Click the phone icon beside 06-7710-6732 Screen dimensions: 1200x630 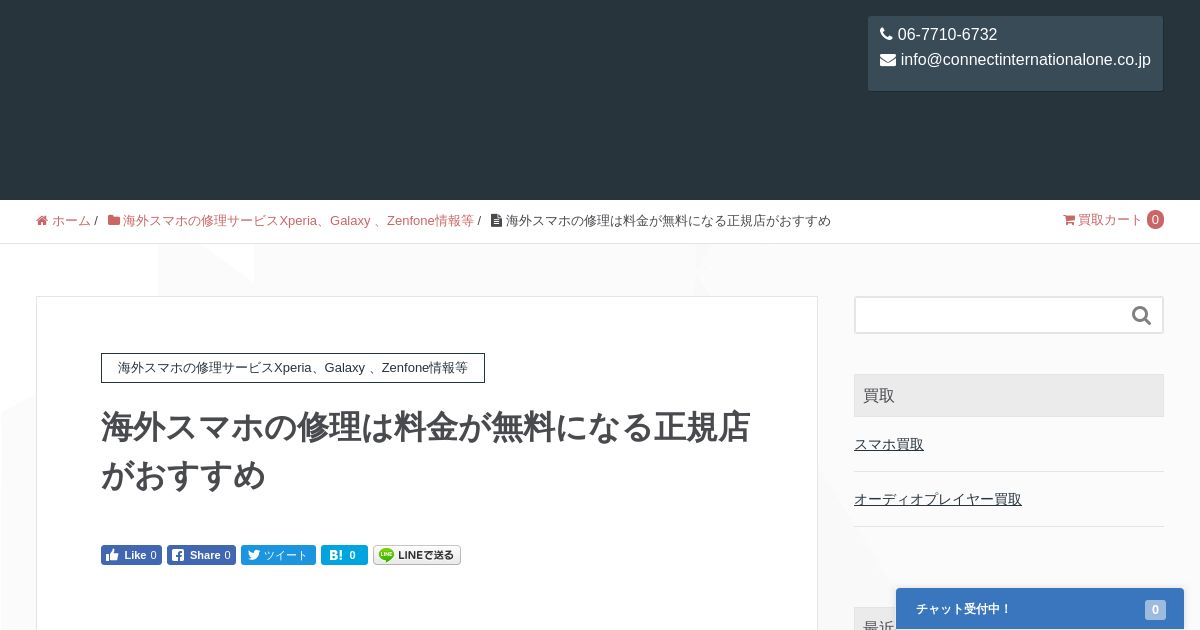click(x=886, y=34)
